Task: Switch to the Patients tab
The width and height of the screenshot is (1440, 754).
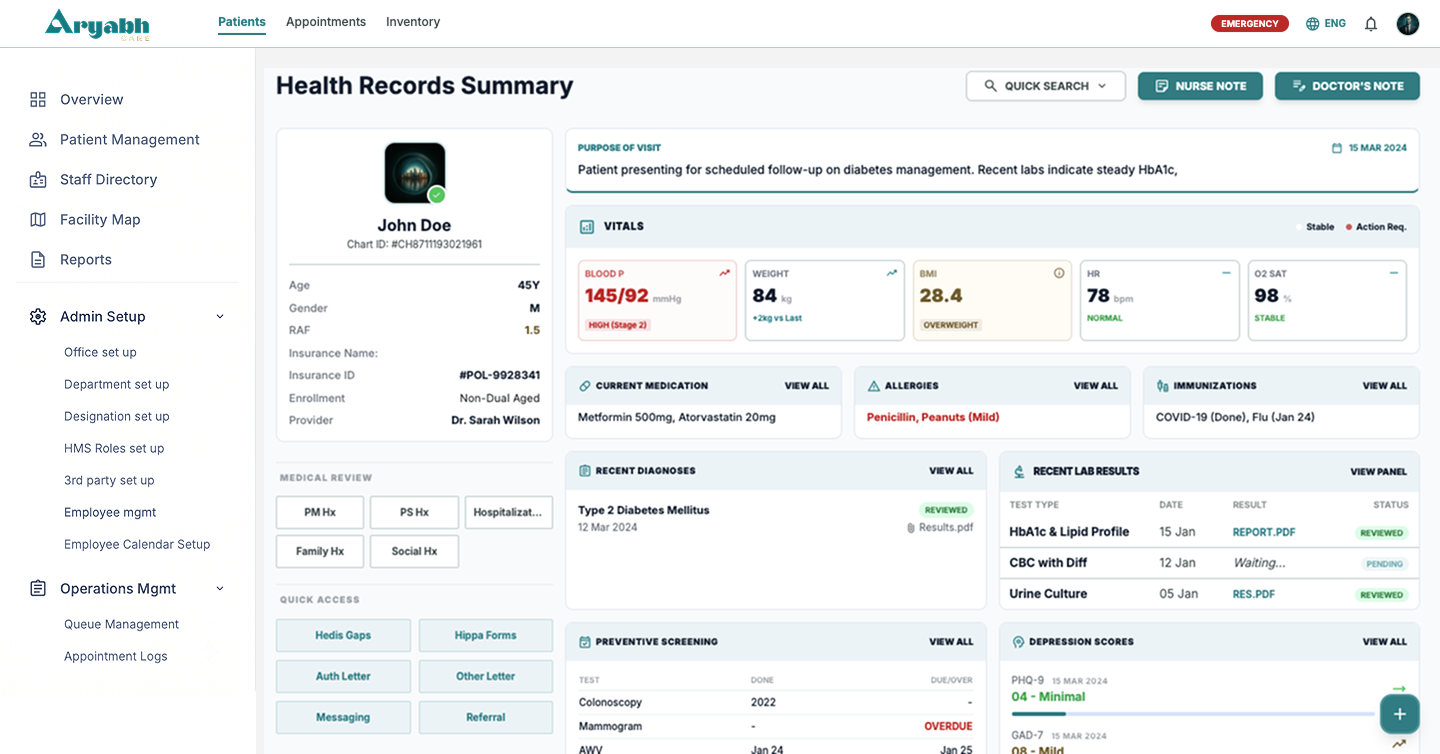Action: (242, 22)
